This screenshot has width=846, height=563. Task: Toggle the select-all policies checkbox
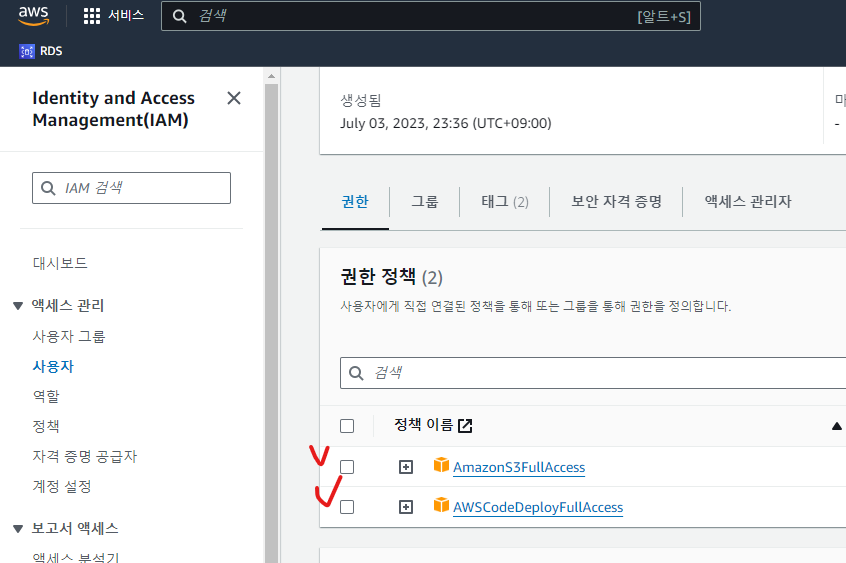347,426
